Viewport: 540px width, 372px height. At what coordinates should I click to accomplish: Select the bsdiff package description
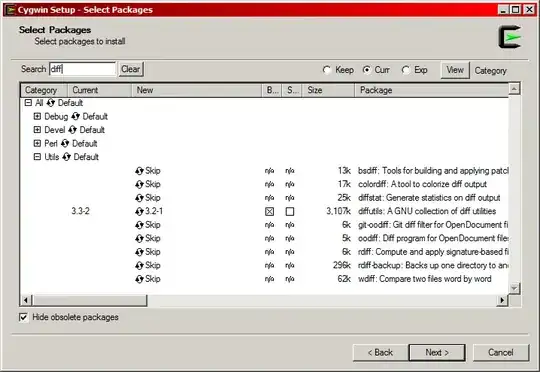[x=433, y=171]
